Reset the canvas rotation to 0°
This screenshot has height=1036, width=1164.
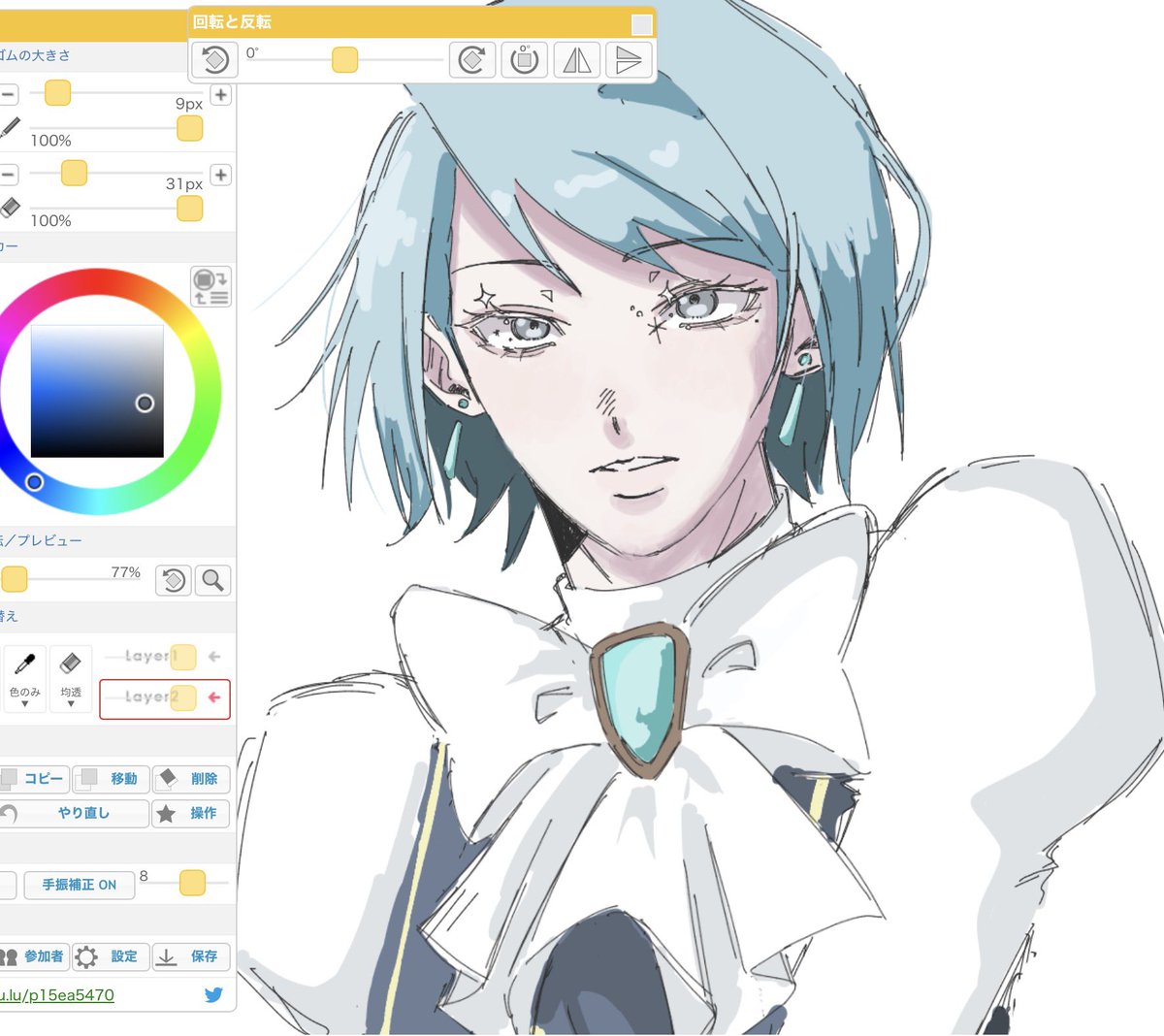click(524, 60)
